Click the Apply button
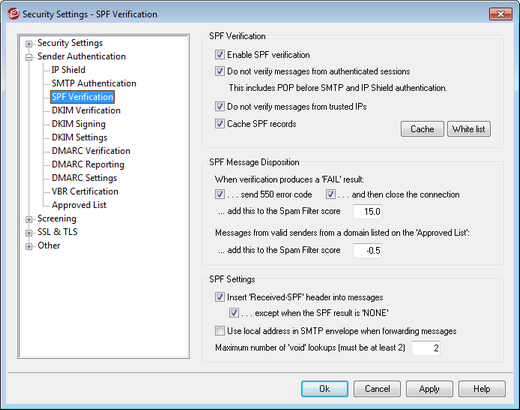520x410 pixels. pos(429,389)
